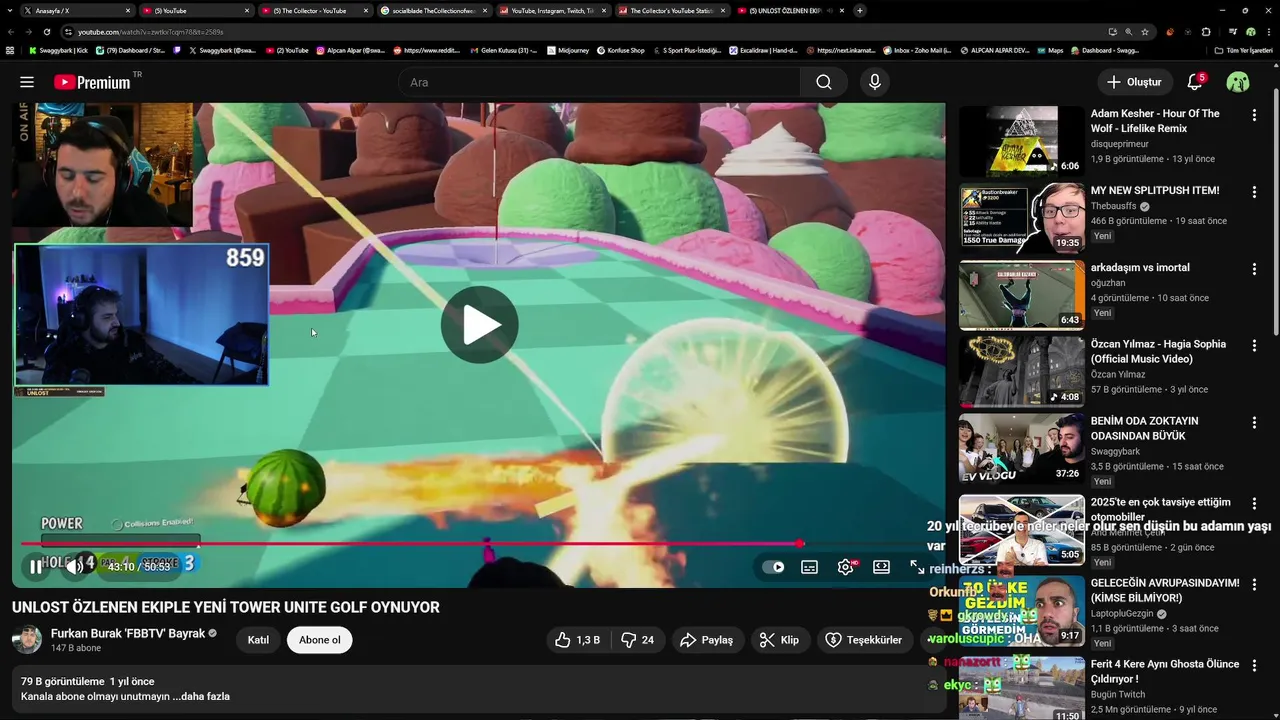Click the Oluştur create button
1280x720 pixels.
click(x=1134, y=82)
